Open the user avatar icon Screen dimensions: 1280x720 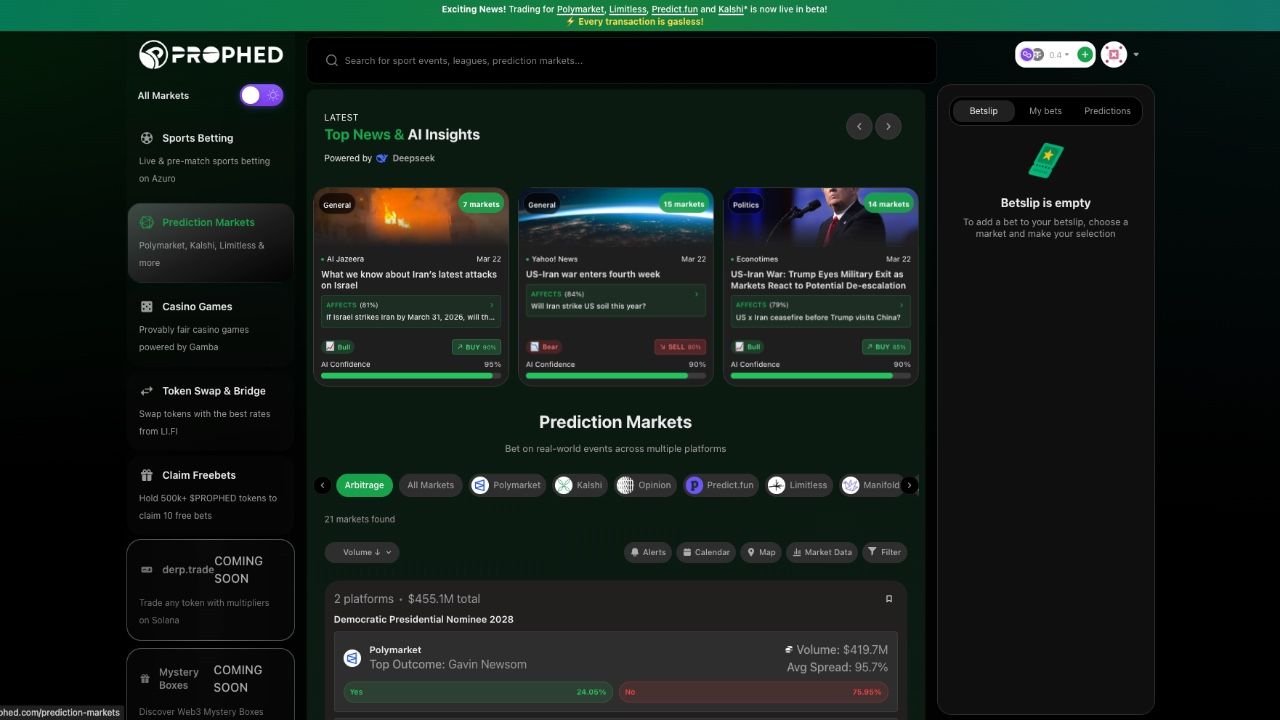coord(1114,55)
